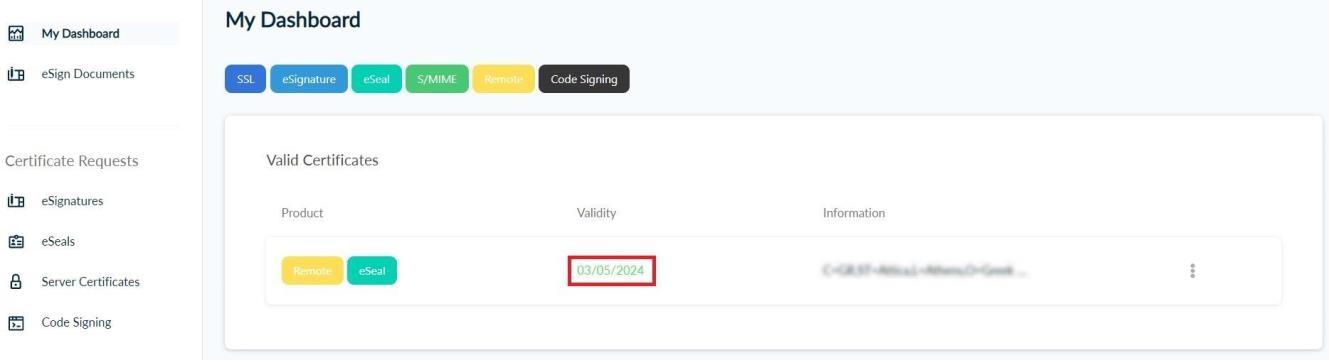Image resolution: width=1329 pixels, height=360 pixels.
Task: Select the teal eSeal filter button
Action: point(375,79)
